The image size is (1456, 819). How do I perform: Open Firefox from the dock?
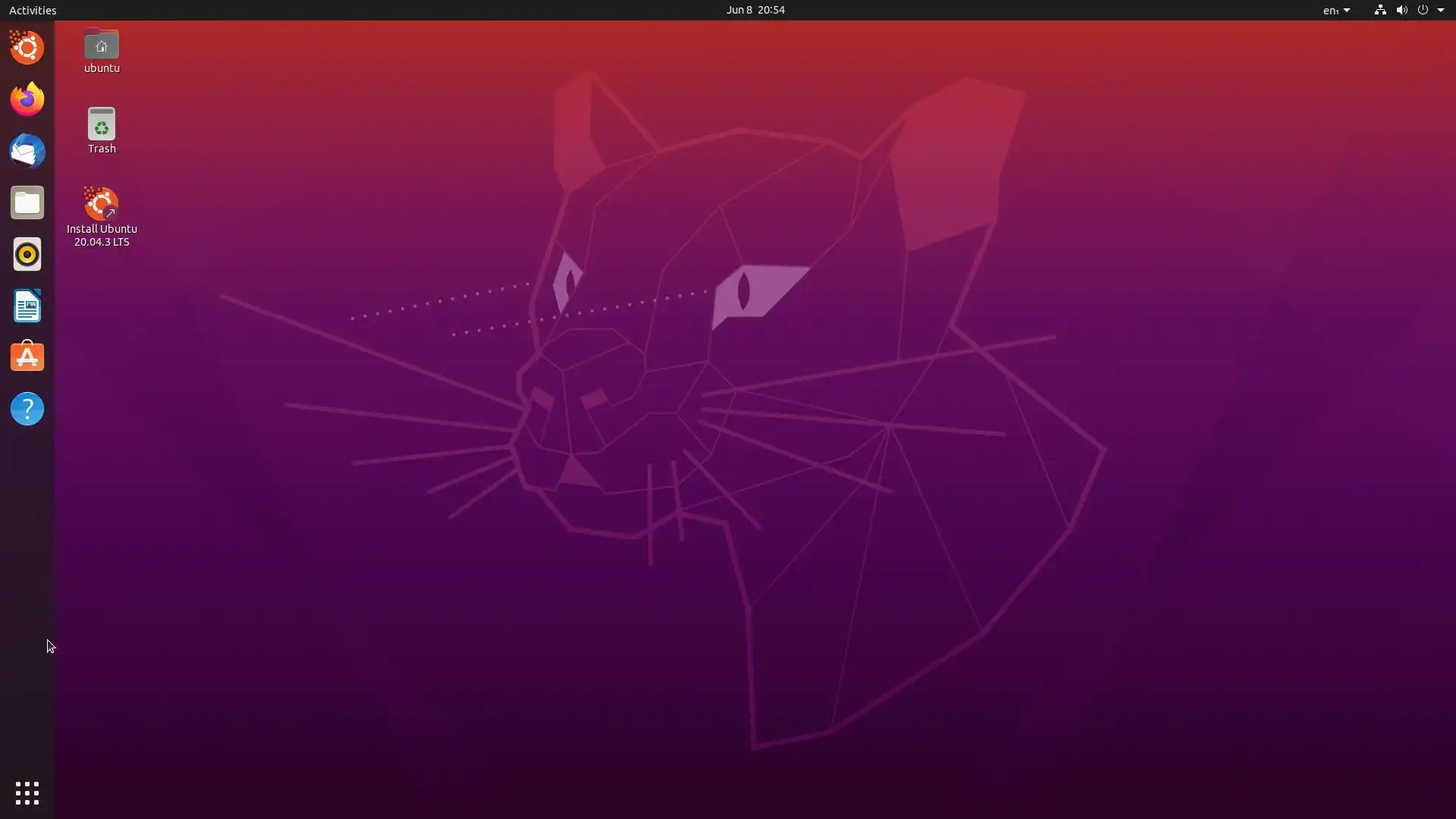tap(27, 99)
